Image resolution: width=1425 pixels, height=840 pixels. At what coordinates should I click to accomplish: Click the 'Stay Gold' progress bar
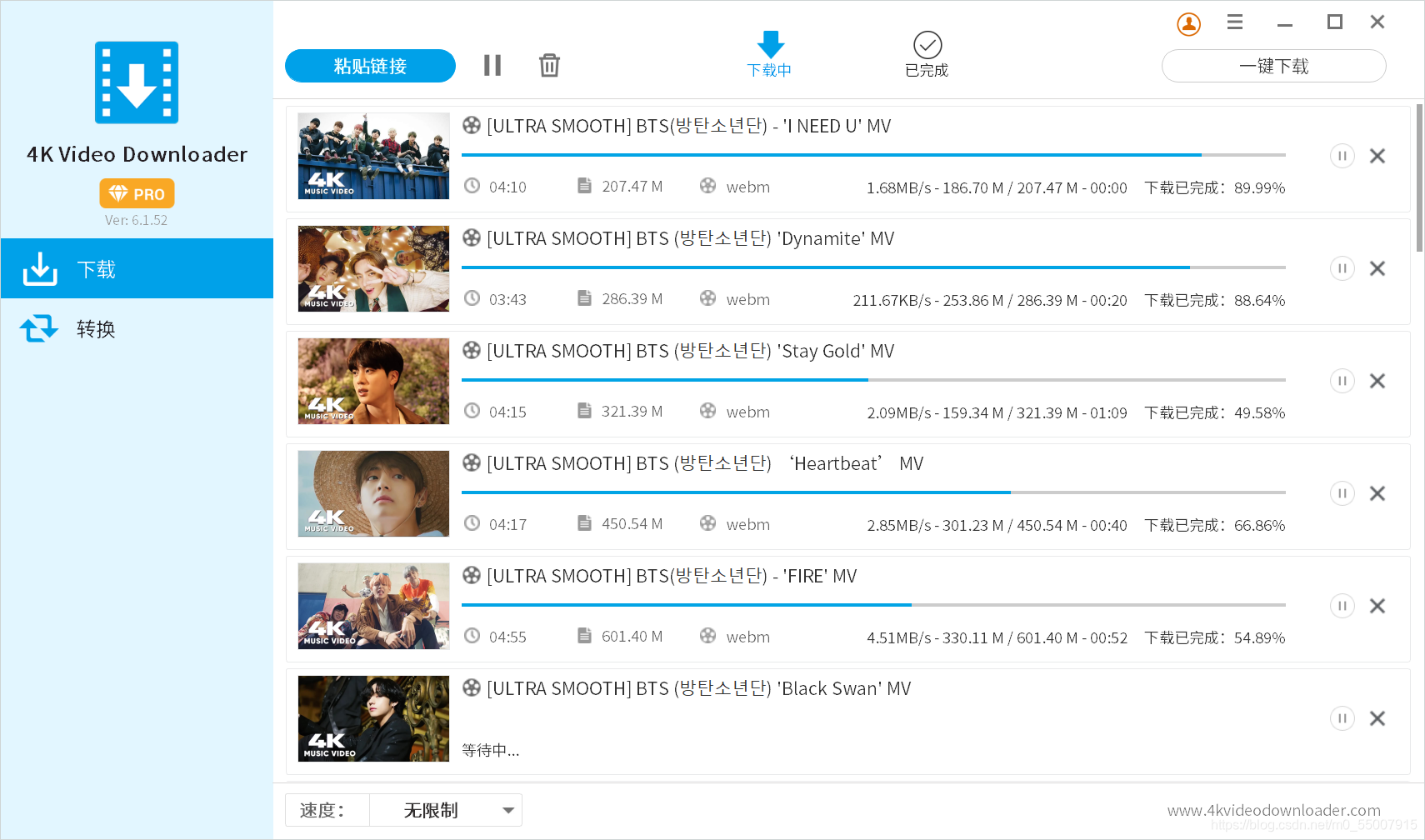[873, 380]
